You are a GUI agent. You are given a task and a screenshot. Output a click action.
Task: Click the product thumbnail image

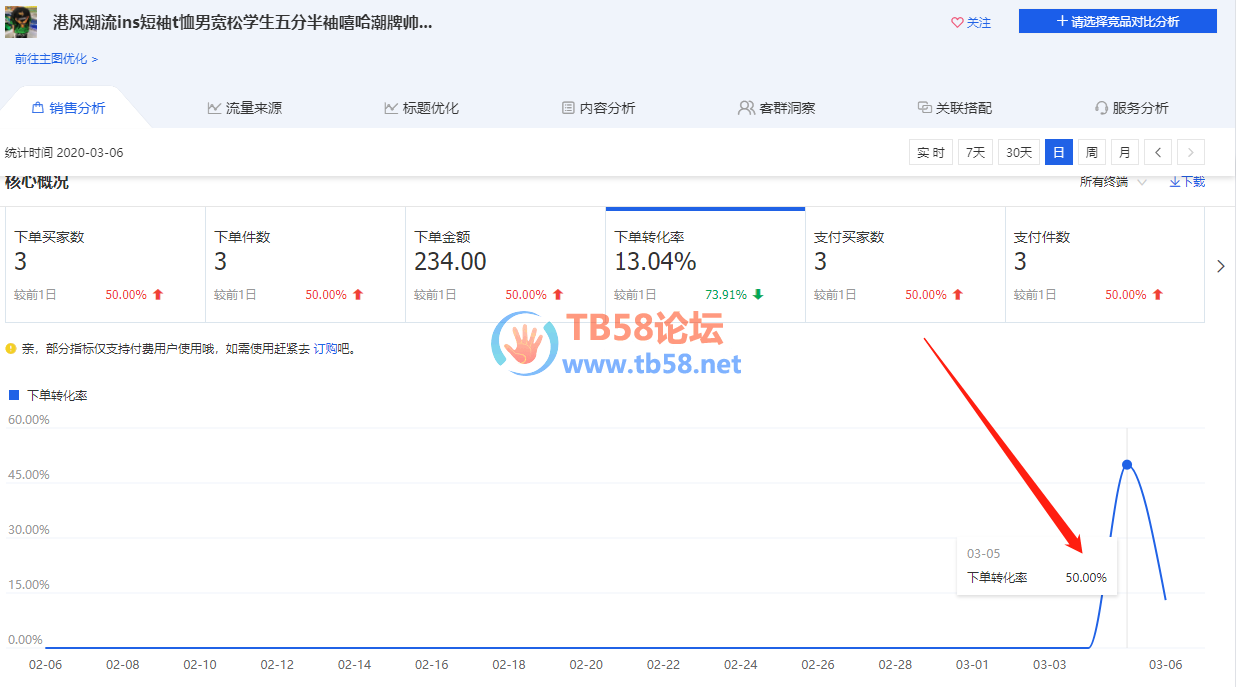21,22
